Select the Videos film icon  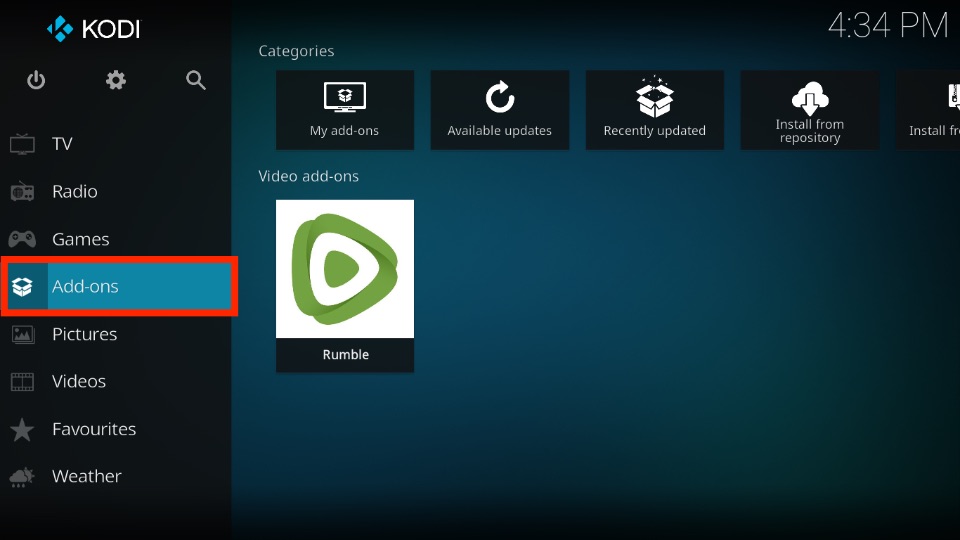22,381
